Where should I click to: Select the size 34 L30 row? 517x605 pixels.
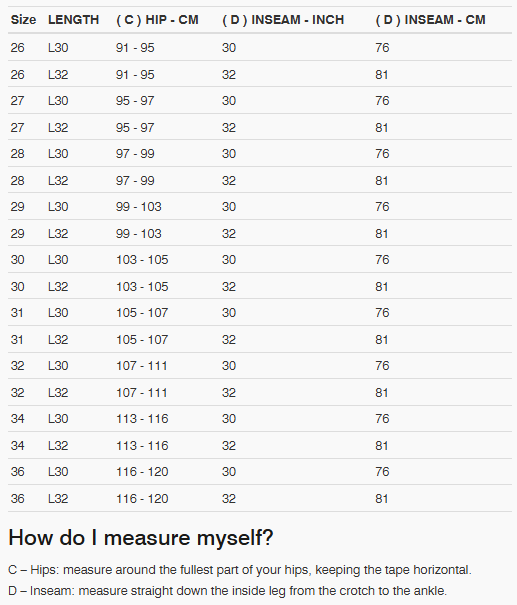(260, 419)
